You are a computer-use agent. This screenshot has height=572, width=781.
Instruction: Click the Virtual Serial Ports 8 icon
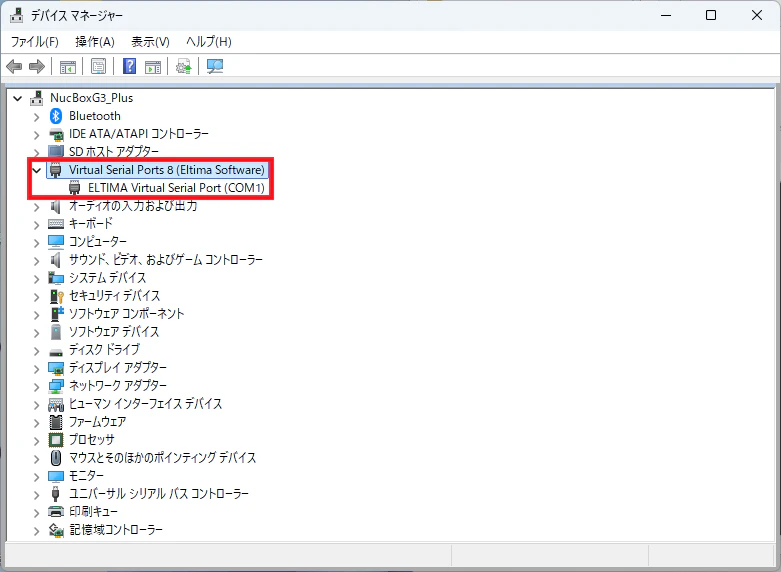point(56,170)
